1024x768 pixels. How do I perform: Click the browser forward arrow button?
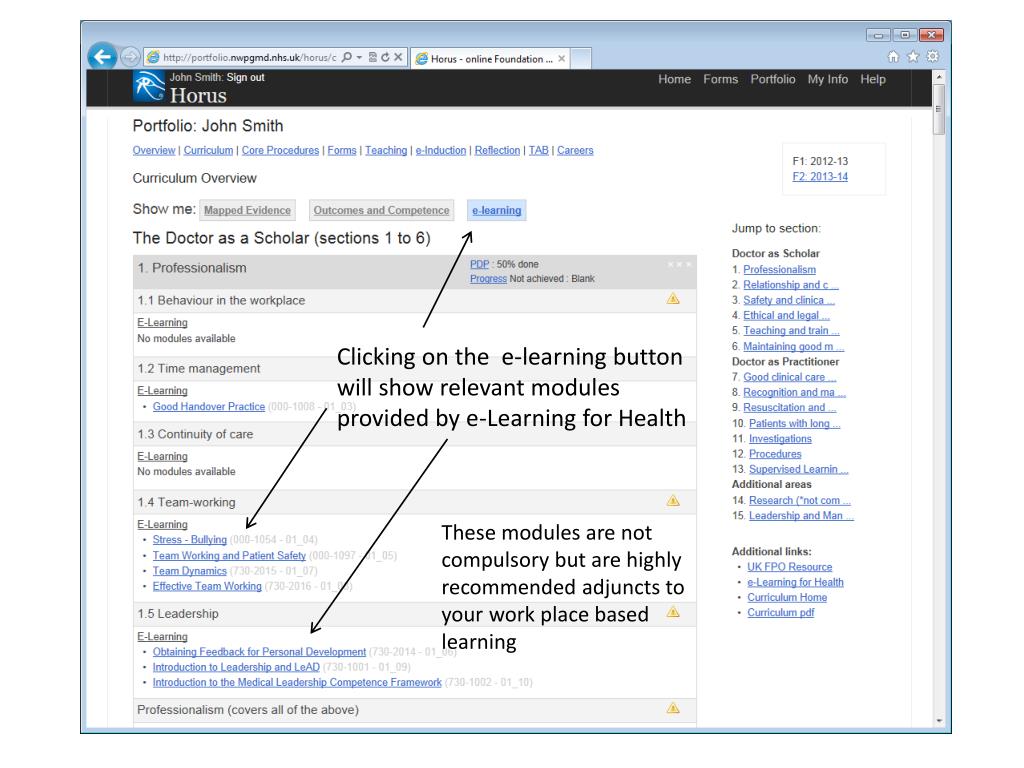pyautogui.click(x=130, y=57)
